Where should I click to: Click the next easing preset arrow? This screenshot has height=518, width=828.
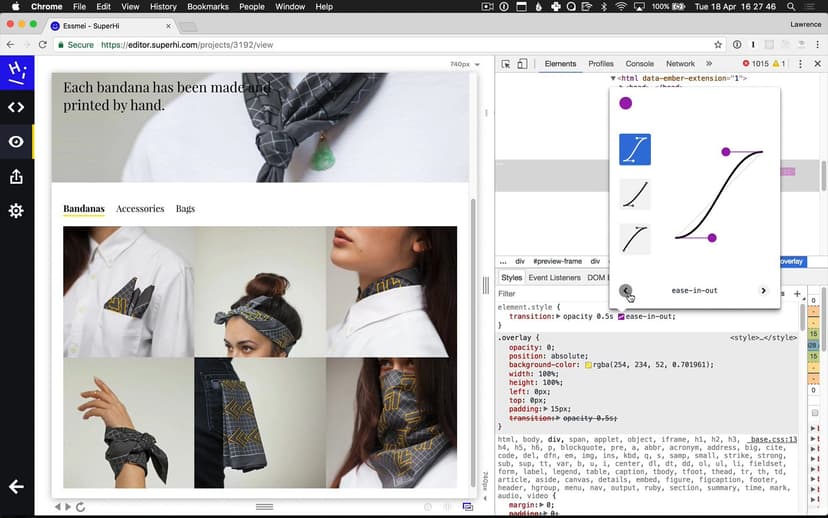pyautogui.click(x=763, y=291)
